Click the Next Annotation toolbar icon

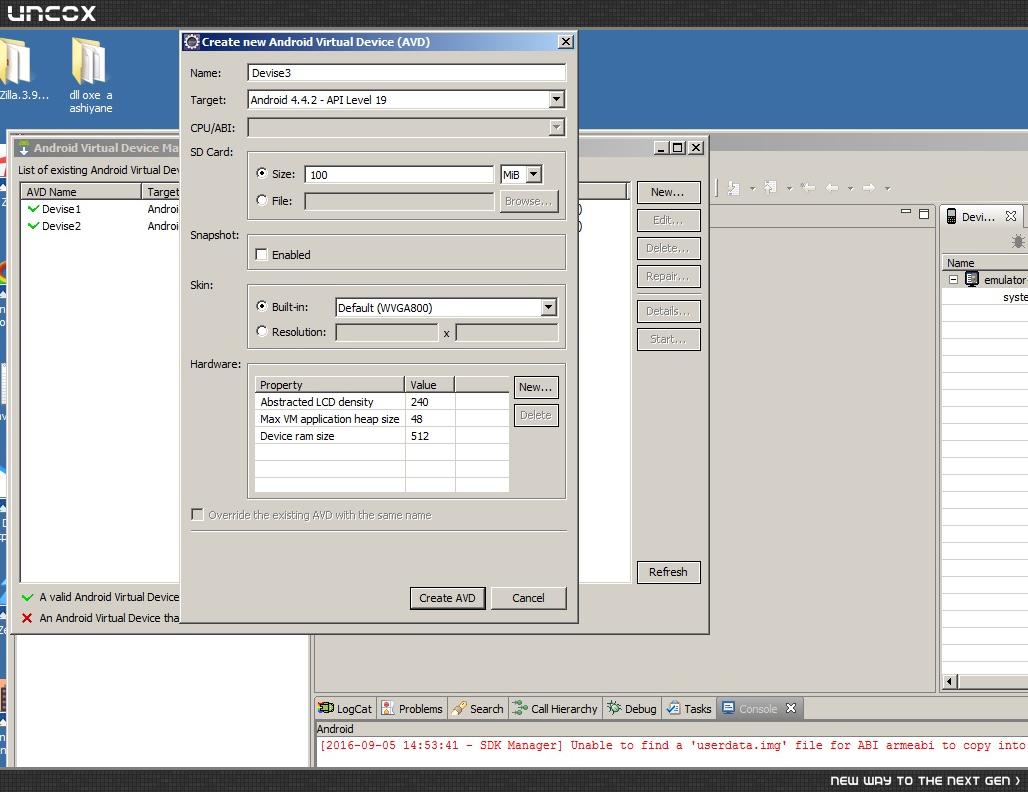coord(734,188)
